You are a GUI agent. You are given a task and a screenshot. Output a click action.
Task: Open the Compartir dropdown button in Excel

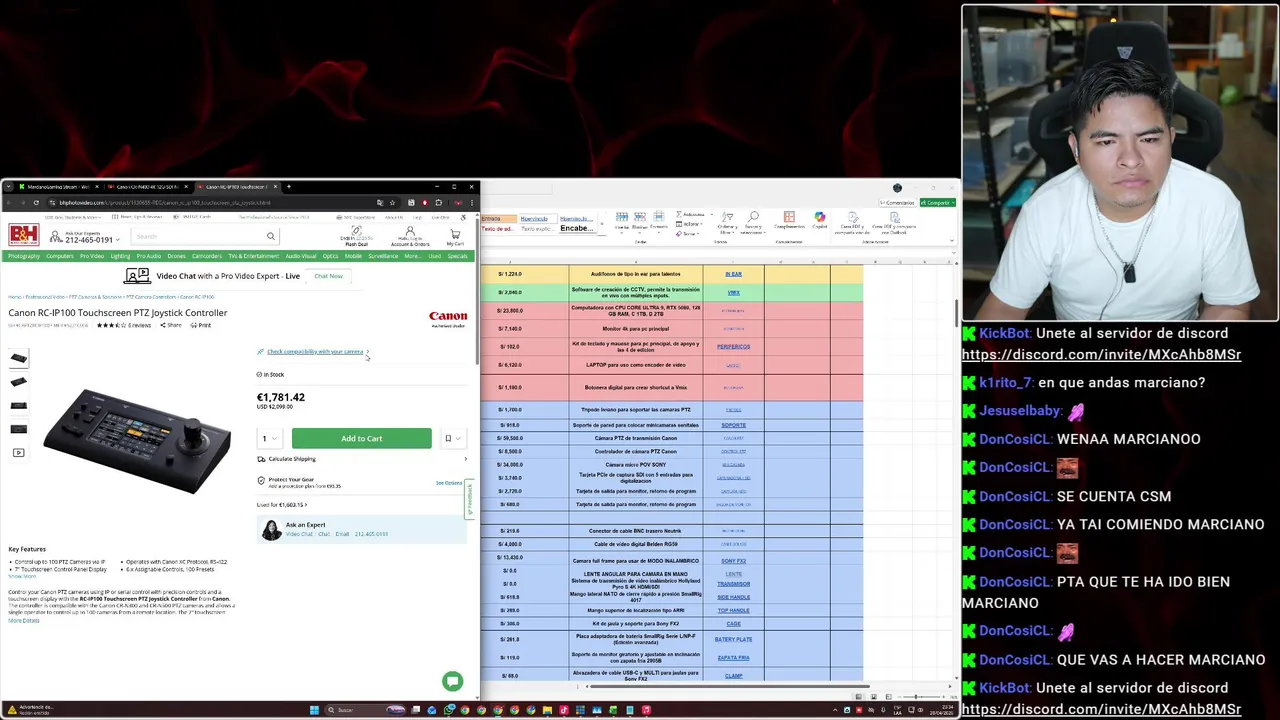click(x=938, y=203)
